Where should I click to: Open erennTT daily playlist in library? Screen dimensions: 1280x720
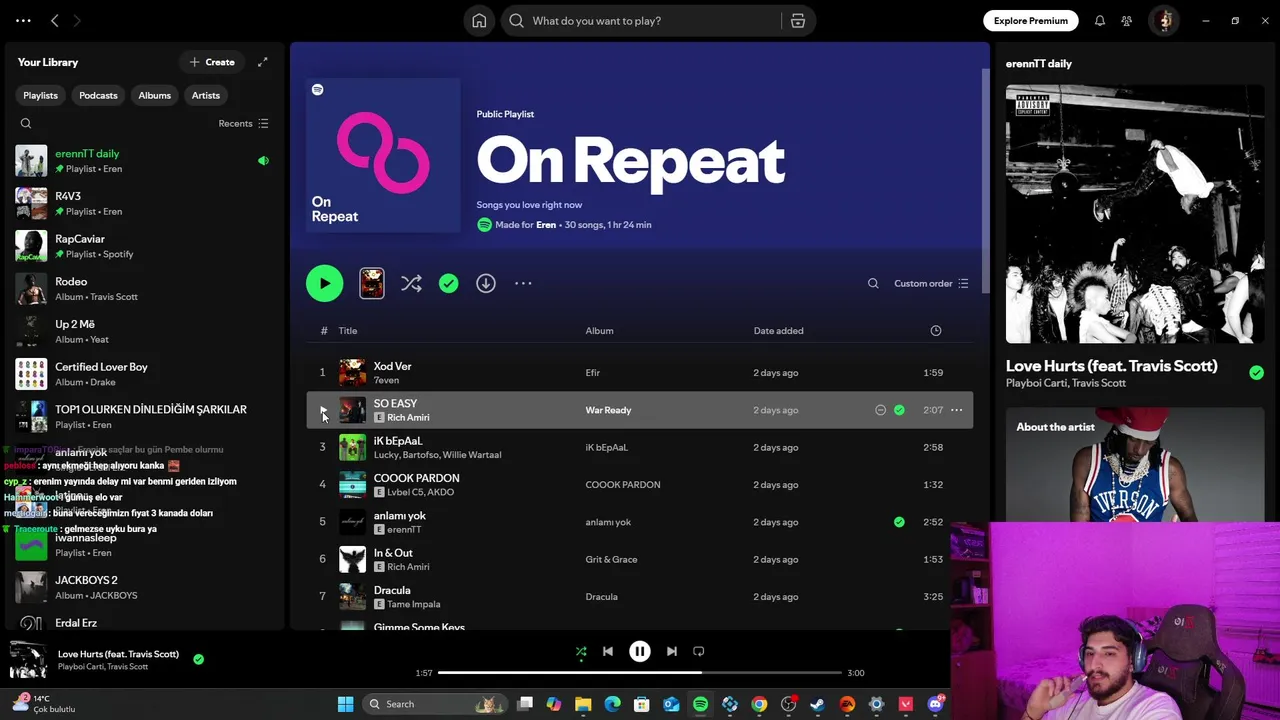(x=145, y=161)
